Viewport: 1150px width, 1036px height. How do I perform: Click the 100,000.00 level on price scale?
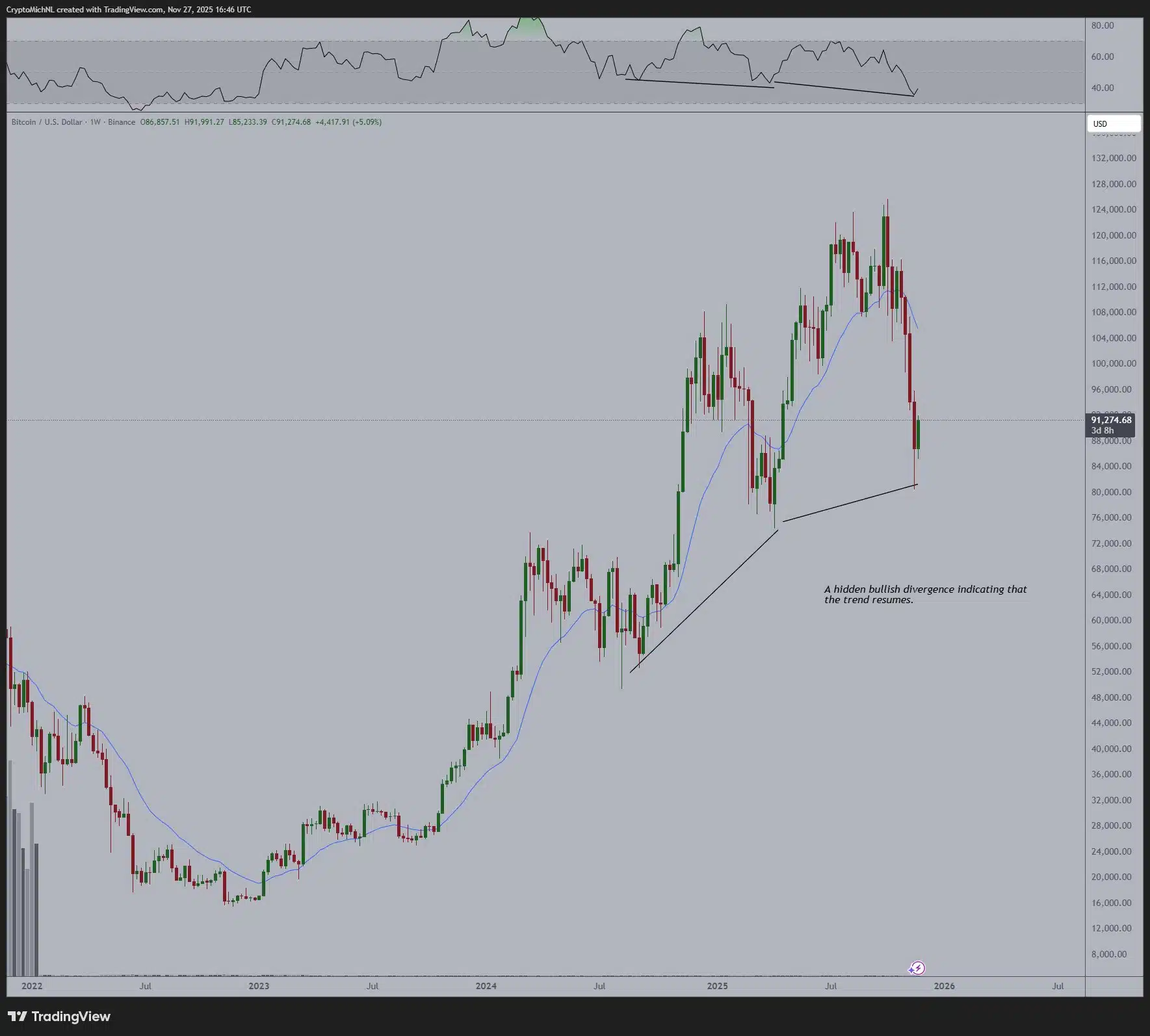pyautogui.click(x=1114, y=363)
